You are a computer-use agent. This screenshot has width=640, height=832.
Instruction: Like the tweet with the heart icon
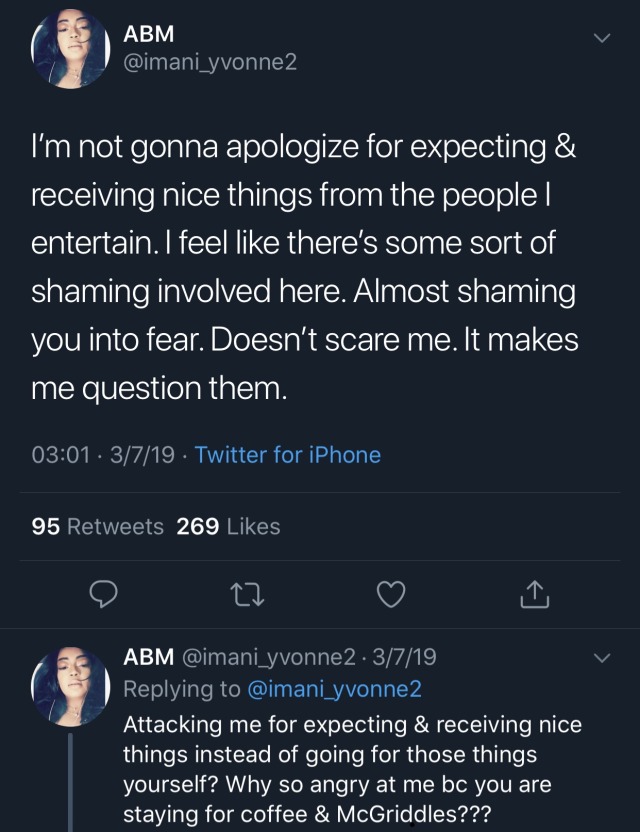click(391, 594)
